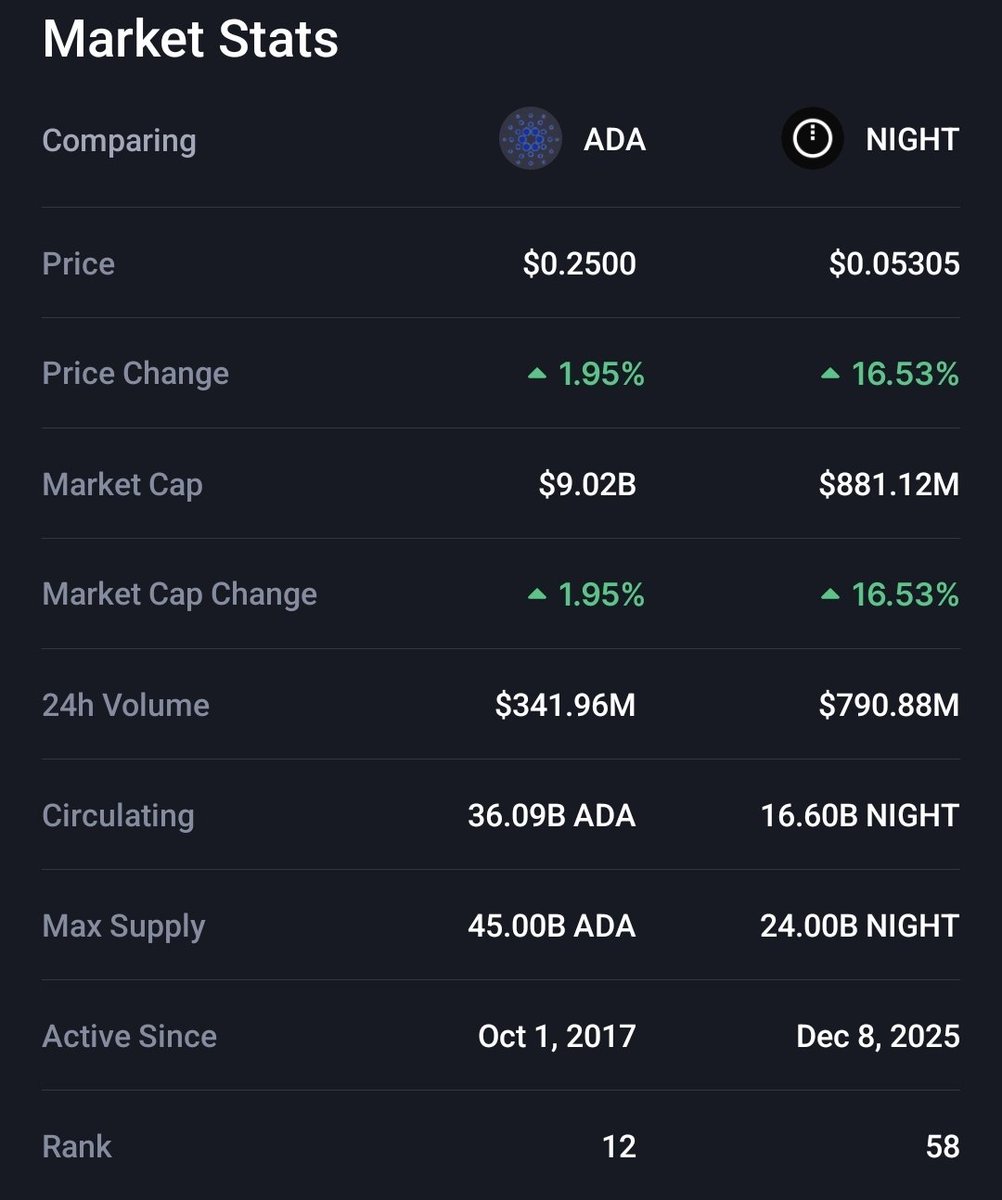Click NIGHT price change up arrow
This screenshot has width=1002, height=1200.
pyautogui.click(x=830, y=374)
